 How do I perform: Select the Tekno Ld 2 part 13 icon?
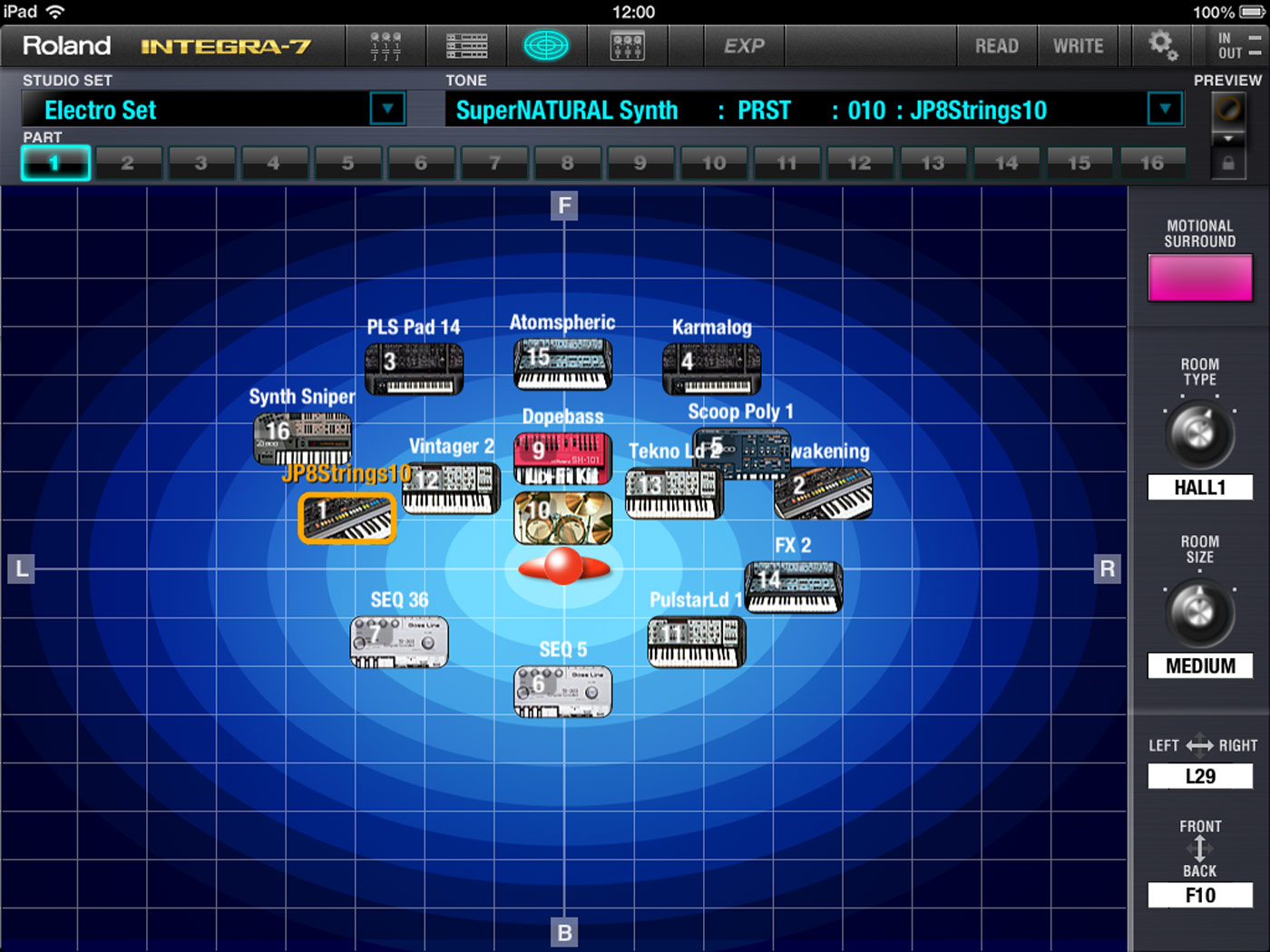click(674, 494)
